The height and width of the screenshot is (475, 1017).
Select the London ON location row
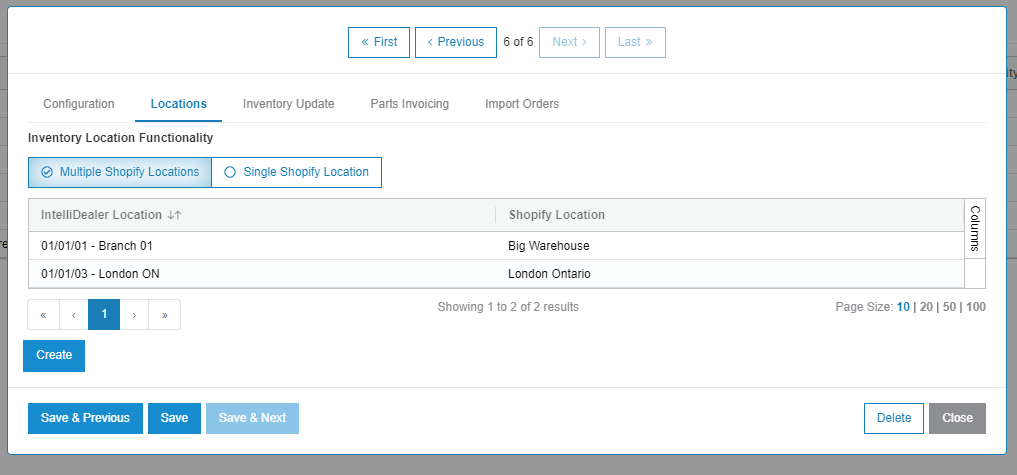[497, 274]
